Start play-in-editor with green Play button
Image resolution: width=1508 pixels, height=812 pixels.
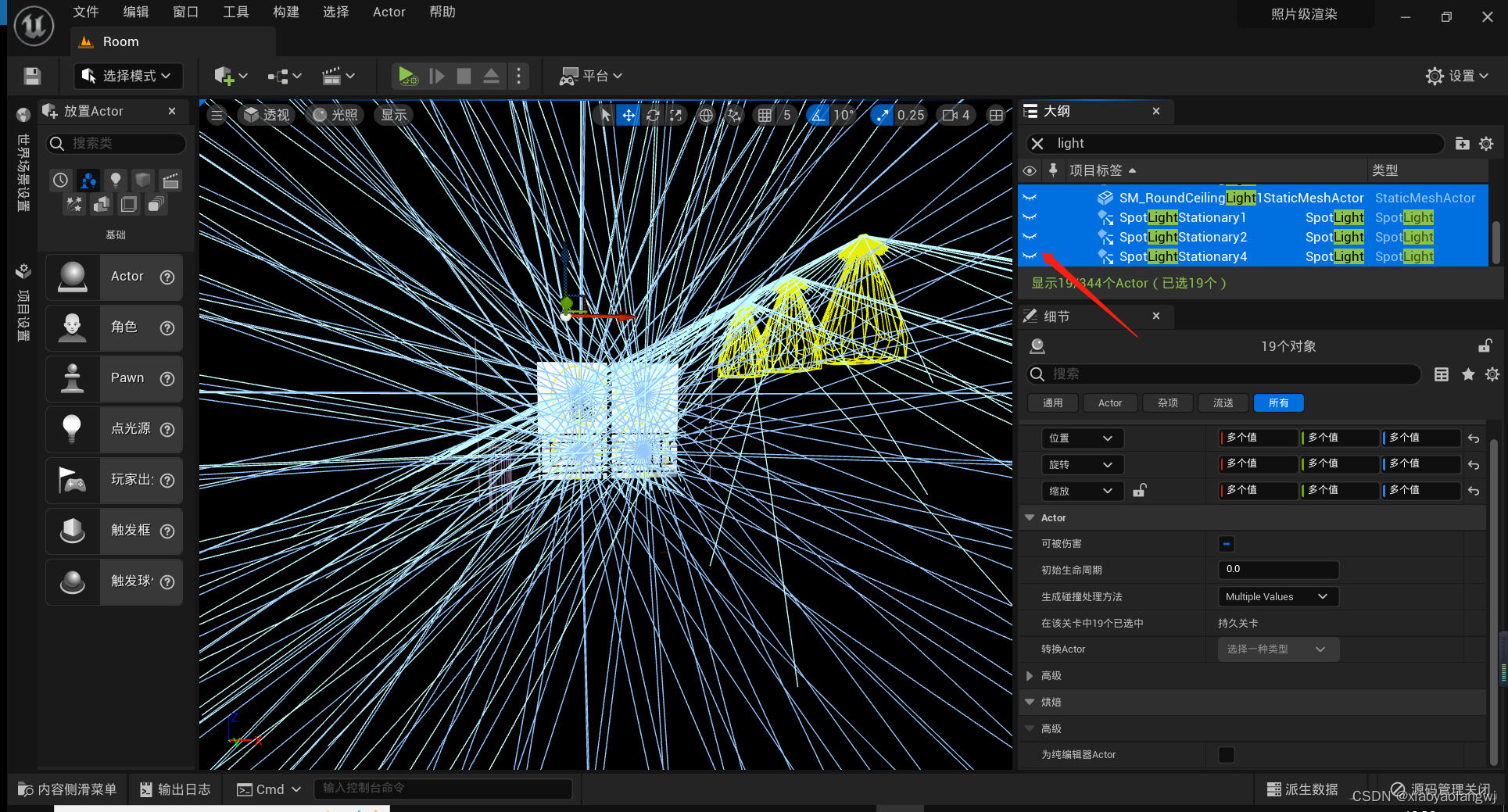click(x=407, y=76)
